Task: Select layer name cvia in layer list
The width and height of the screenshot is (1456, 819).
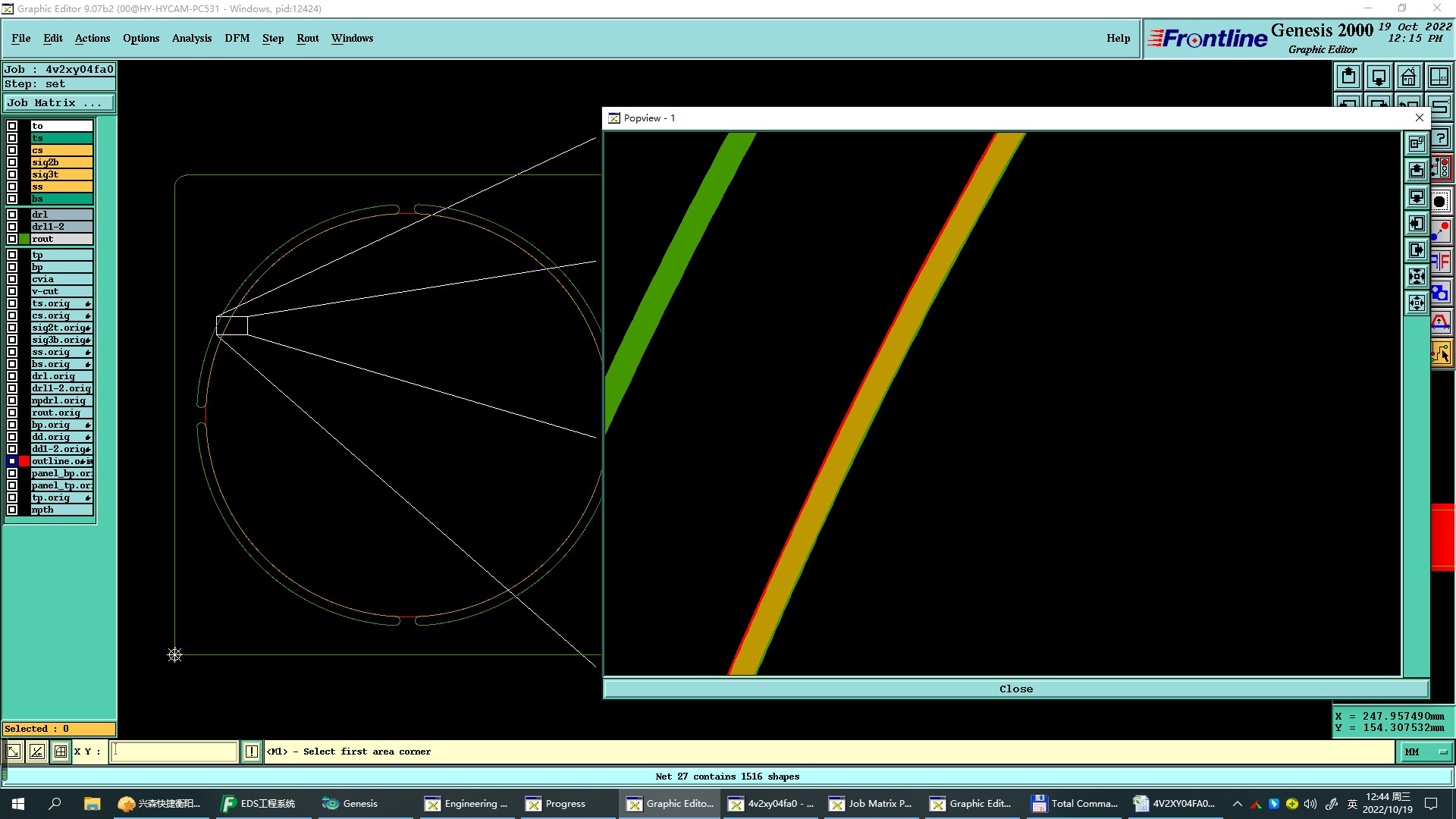Action: (x=61, y=279)
